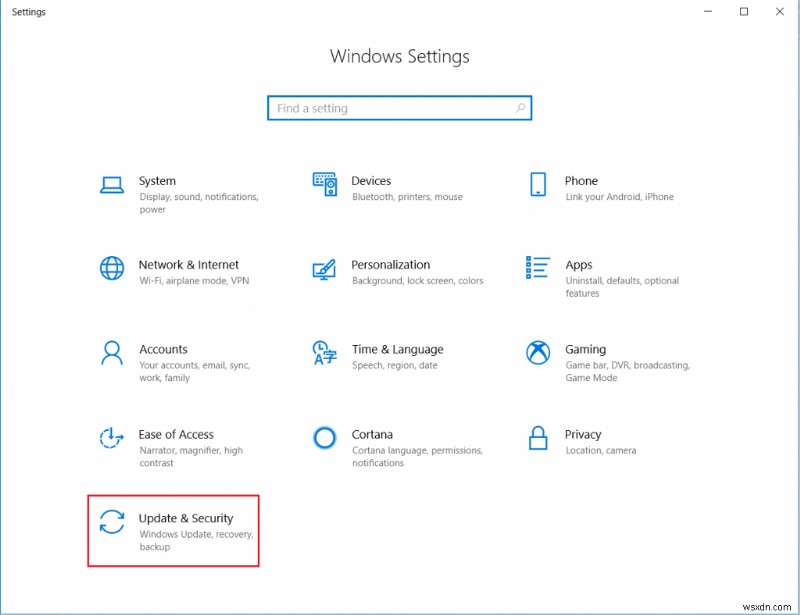Open the System laptop icon
This screenshot has height=615, width=800.
(x=112, y=185)
